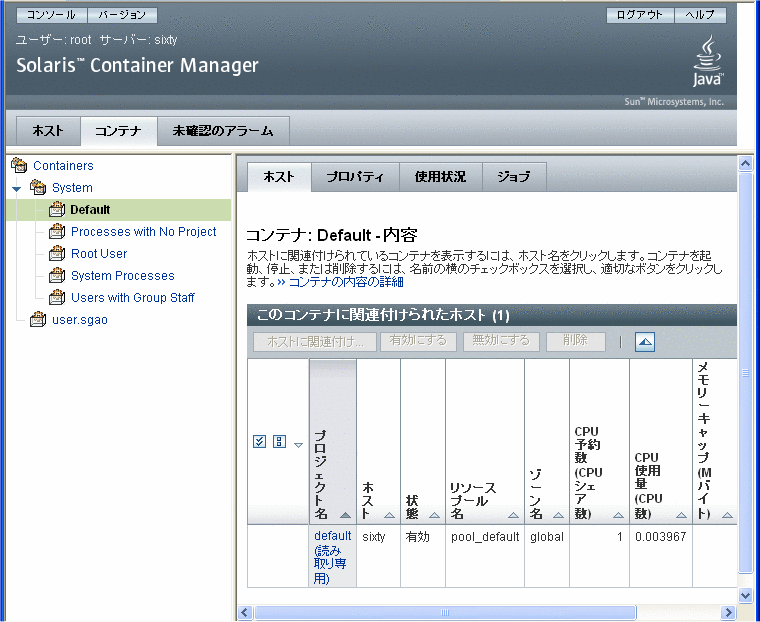Sort by 状態 column arrow
The image size is (760, 622).
click(434, 515)
